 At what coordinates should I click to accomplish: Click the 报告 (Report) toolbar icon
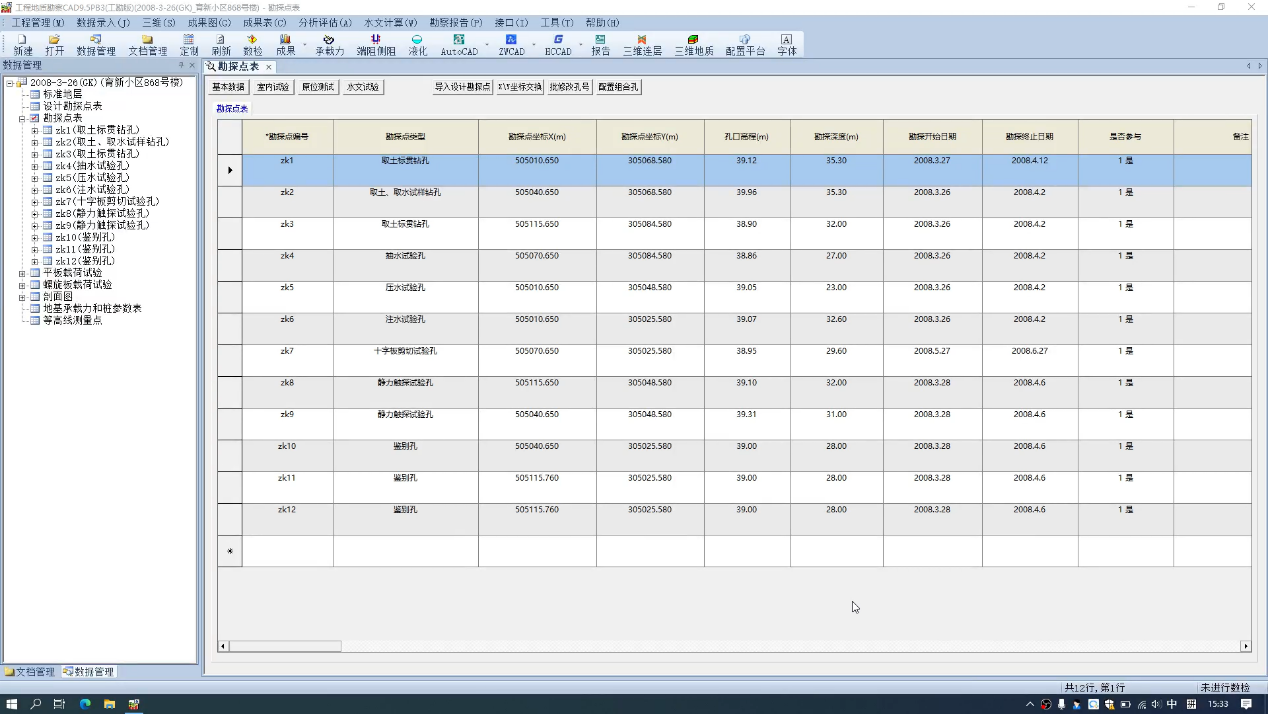tap(600, 45)
